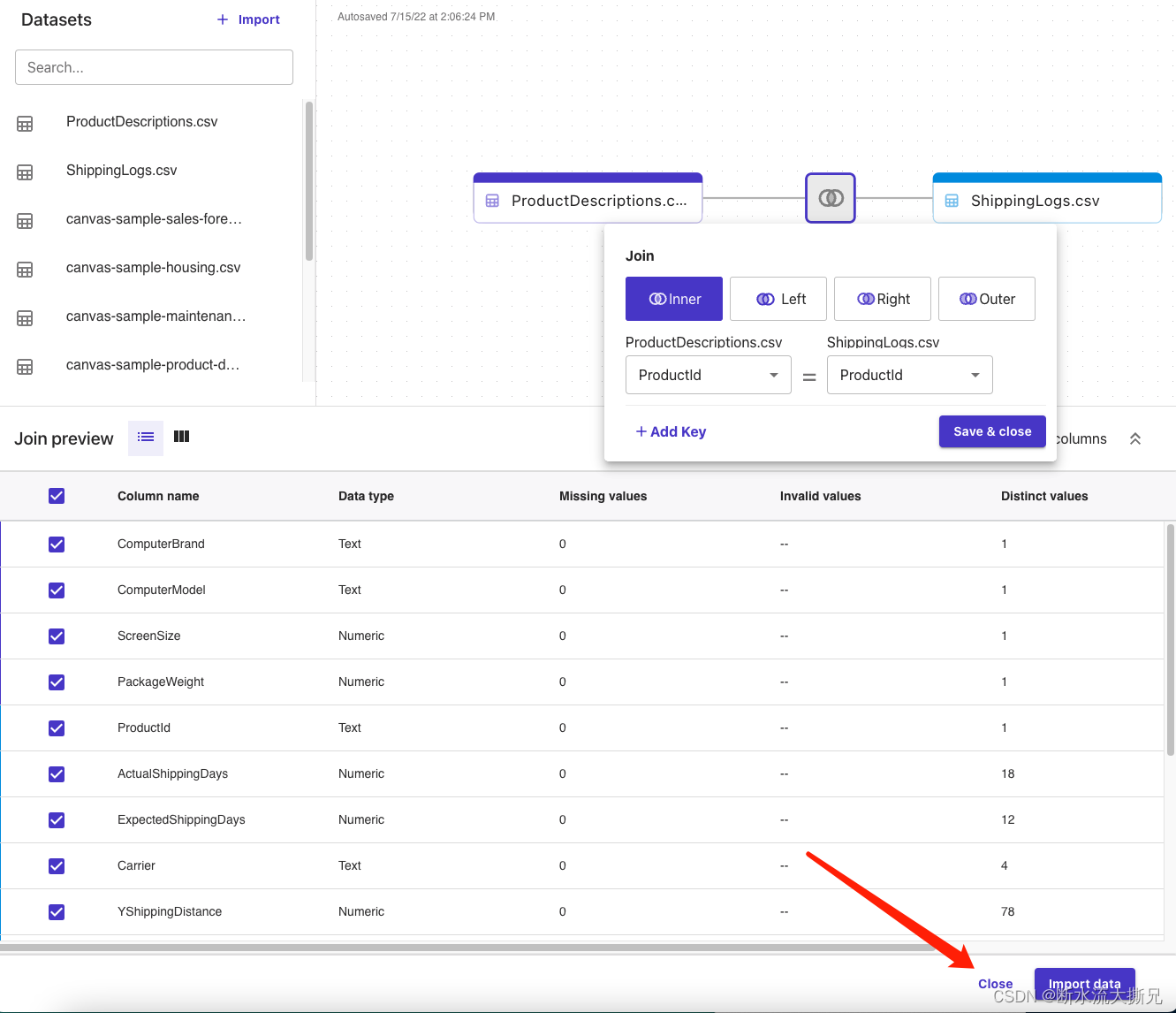
Task: Uncheck the ComputerBrand column
Action: [57, 545]
